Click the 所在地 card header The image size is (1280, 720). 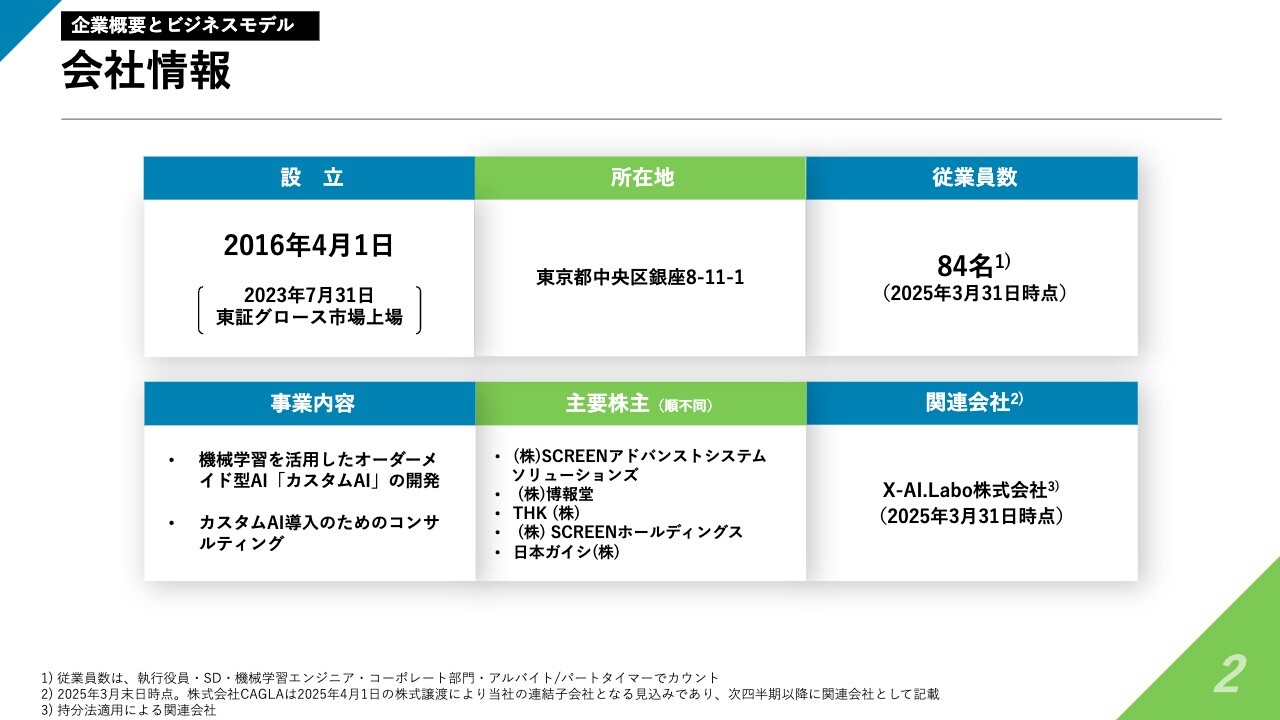[640, 178]
